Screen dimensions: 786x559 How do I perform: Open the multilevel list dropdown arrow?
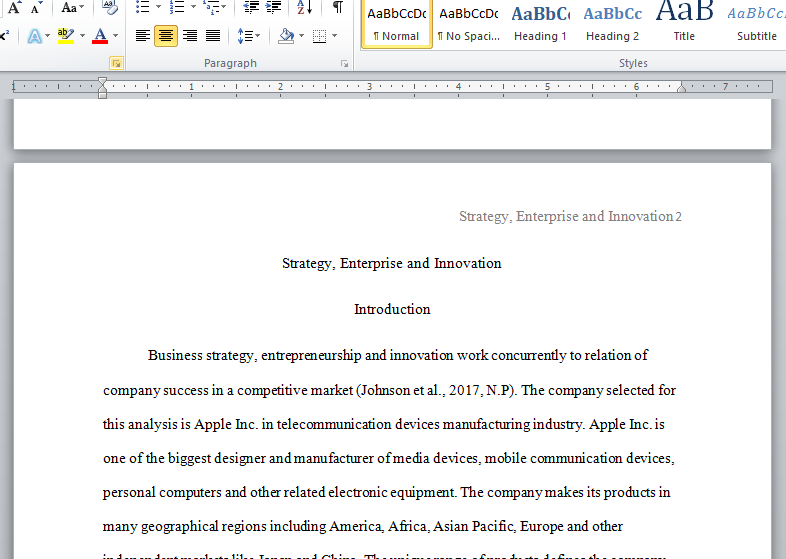pos(224,7)
